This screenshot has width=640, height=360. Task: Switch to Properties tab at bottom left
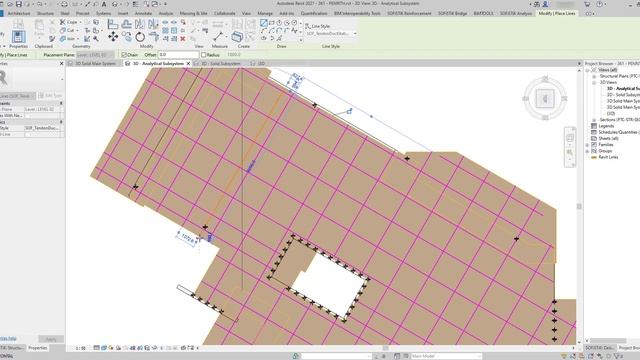(x=38, y=348)
